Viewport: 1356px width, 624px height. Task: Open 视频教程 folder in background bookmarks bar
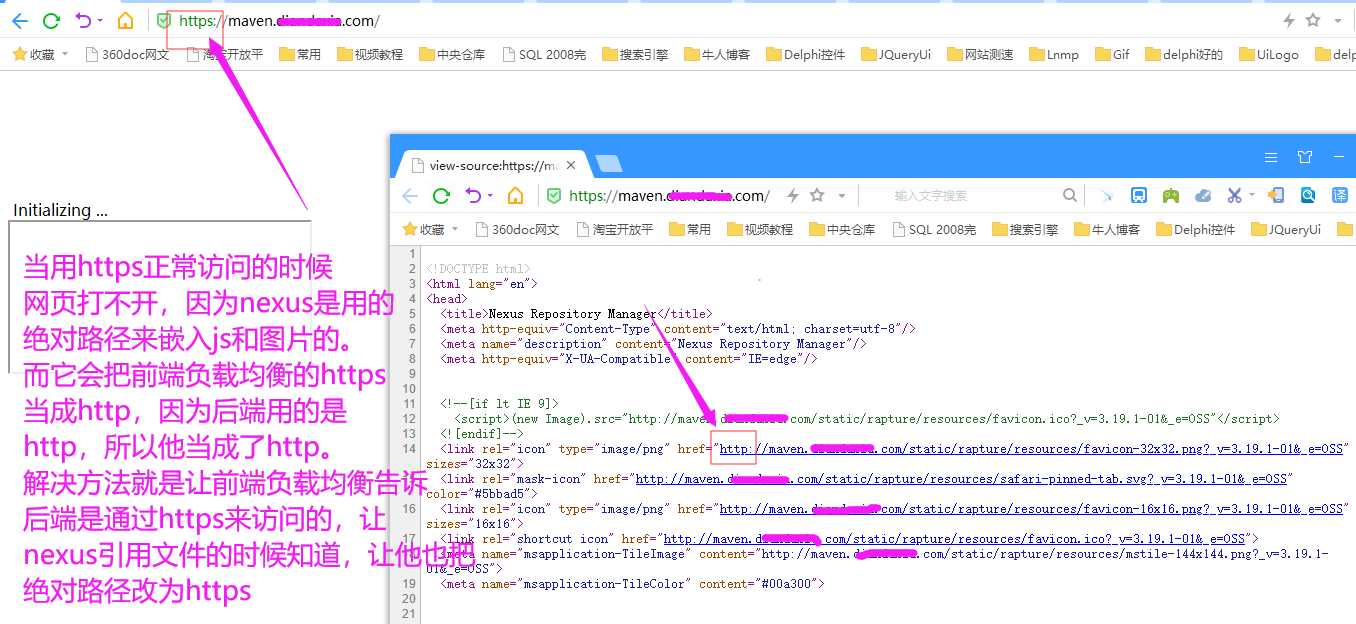(x=370, y=54)
